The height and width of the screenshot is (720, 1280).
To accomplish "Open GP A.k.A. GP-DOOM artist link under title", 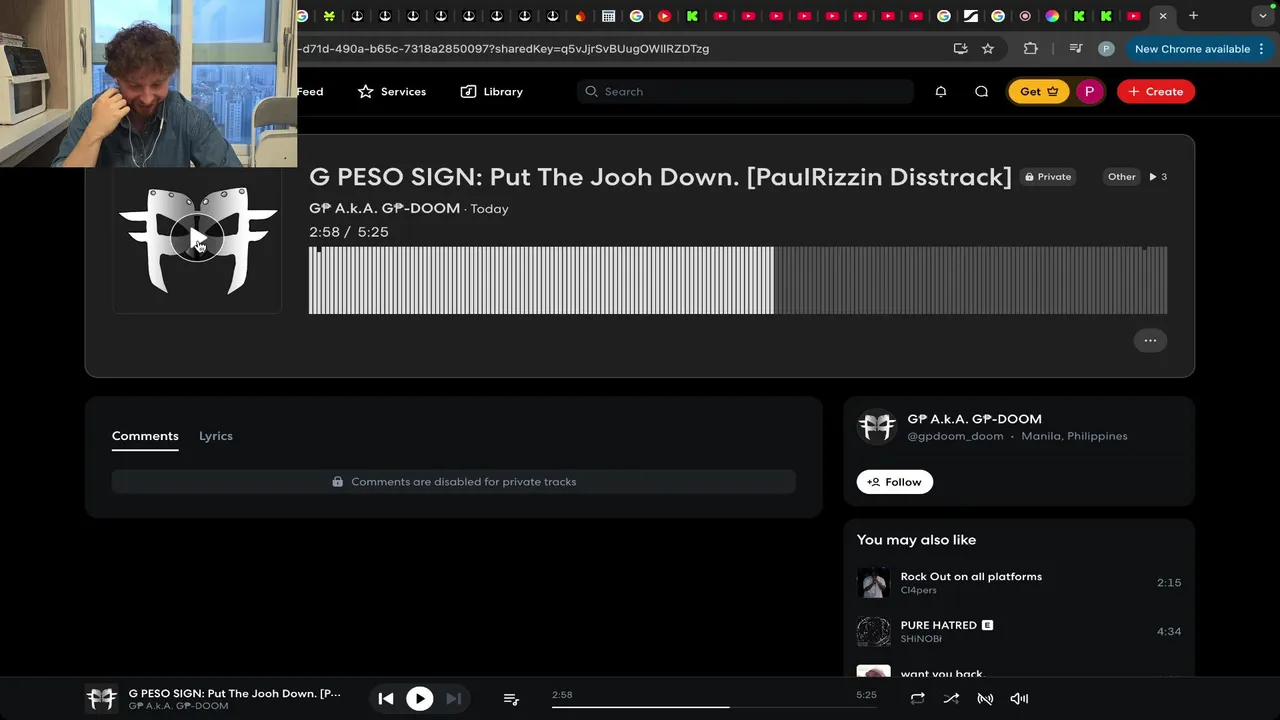I will [384, 208].
